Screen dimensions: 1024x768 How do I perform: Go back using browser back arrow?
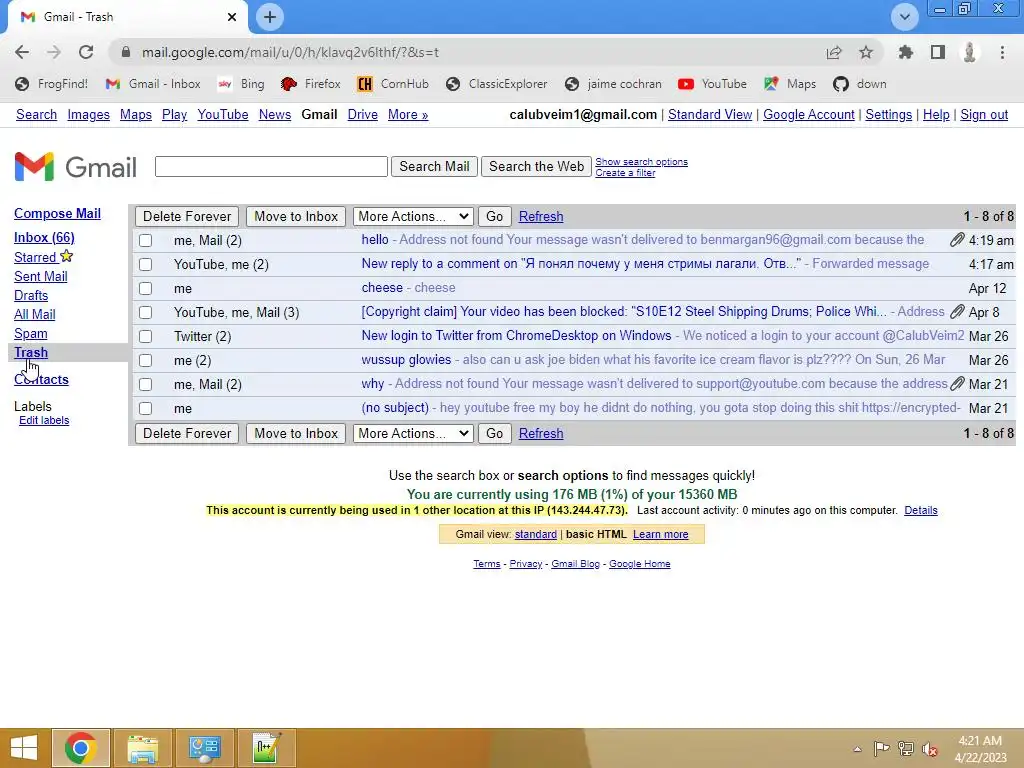click(x=22, y=52)
